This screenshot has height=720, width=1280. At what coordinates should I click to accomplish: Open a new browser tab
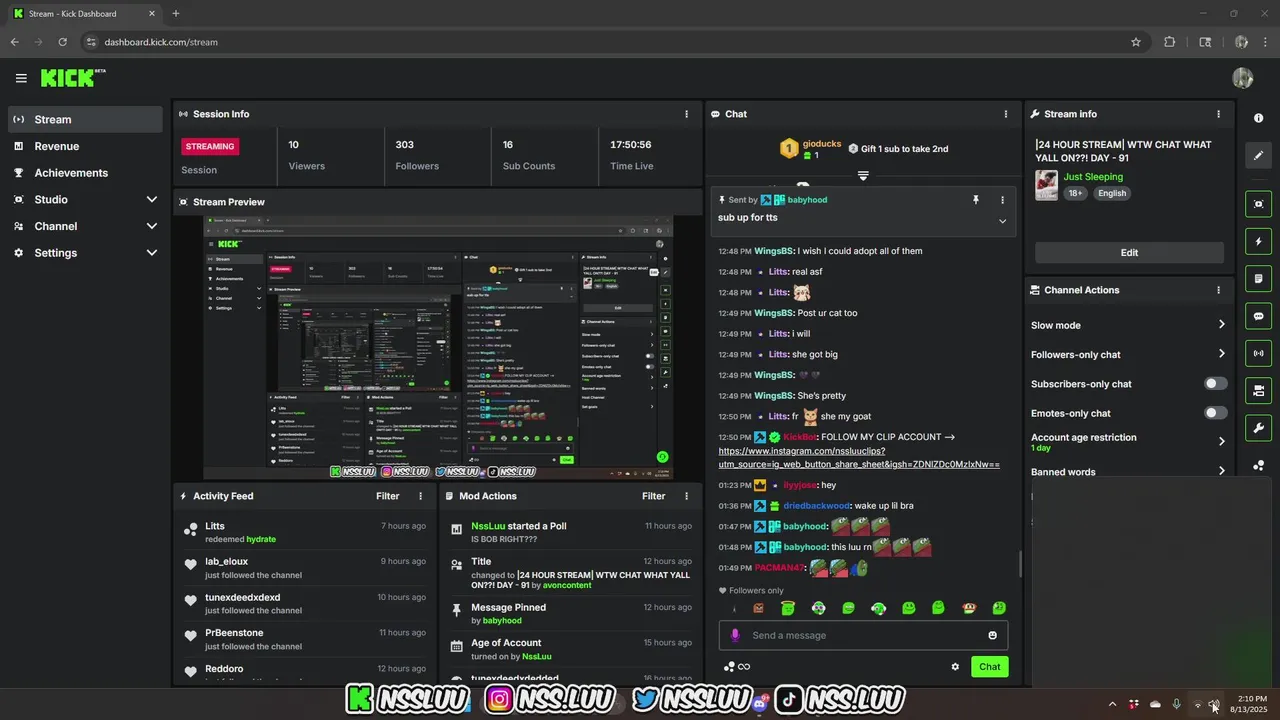(x=176, y=14)
